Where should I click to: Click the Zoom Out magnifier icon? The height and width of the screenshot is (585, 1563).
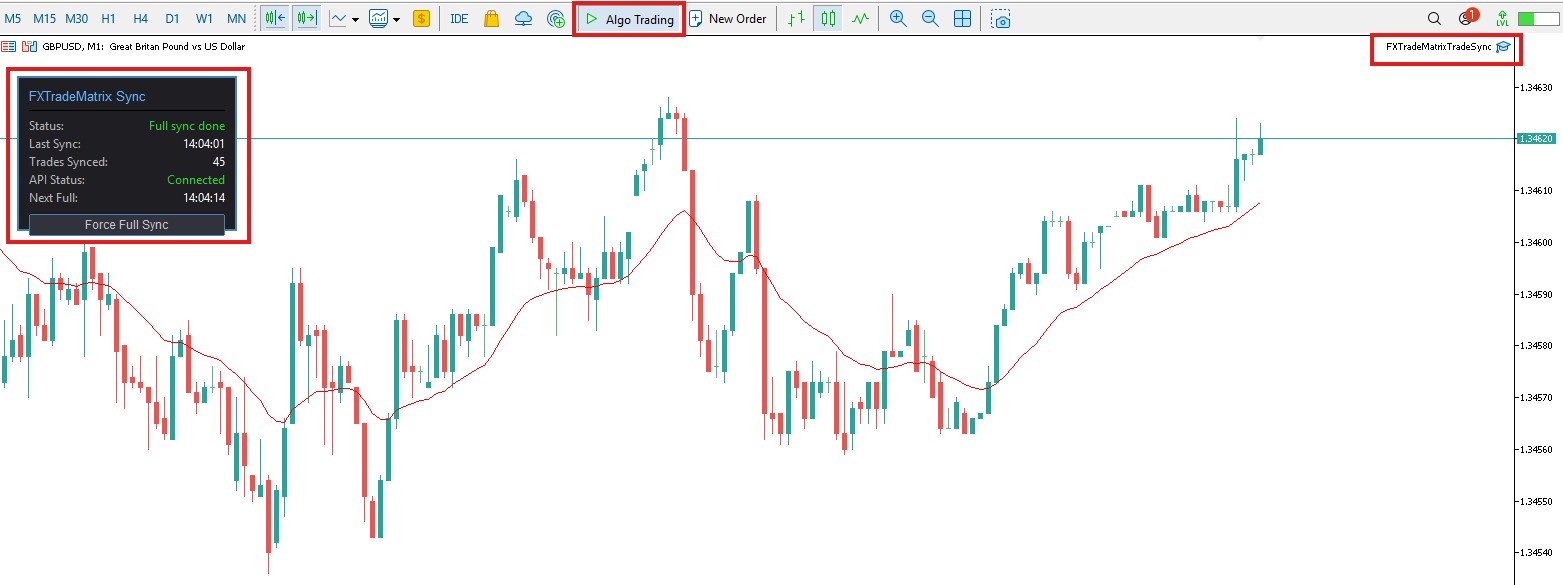tap(930, 19)
